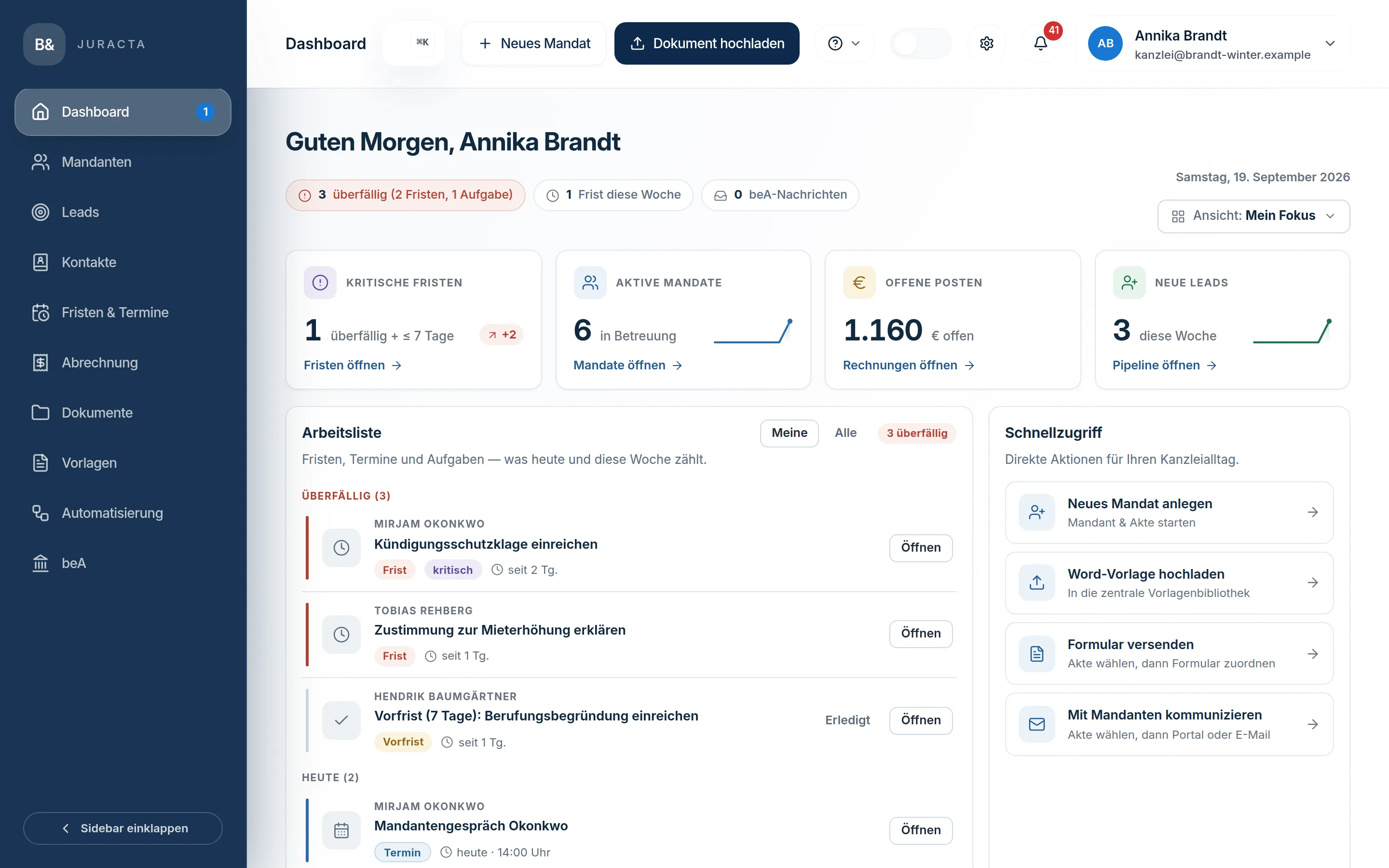Go to Leads in sidebar
Viewport: 1389px width, 868px height.
point(123,212)
